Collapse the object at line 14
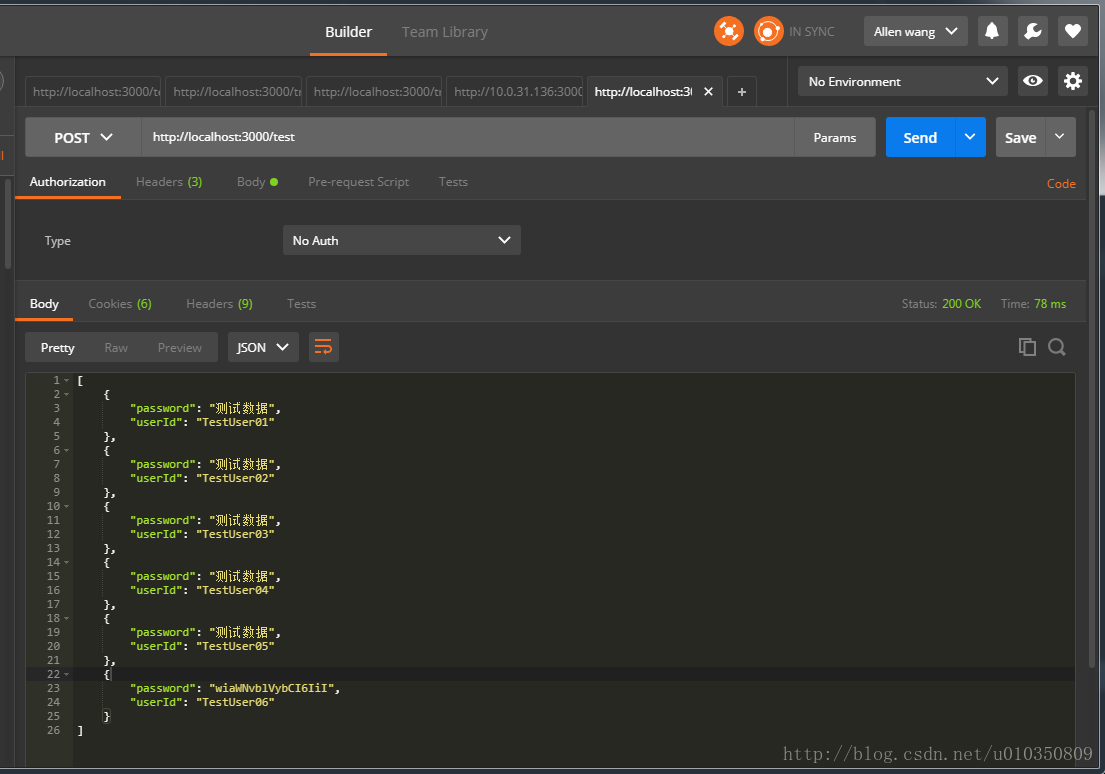Screen dimensions: 1105x774 [67, 563]
